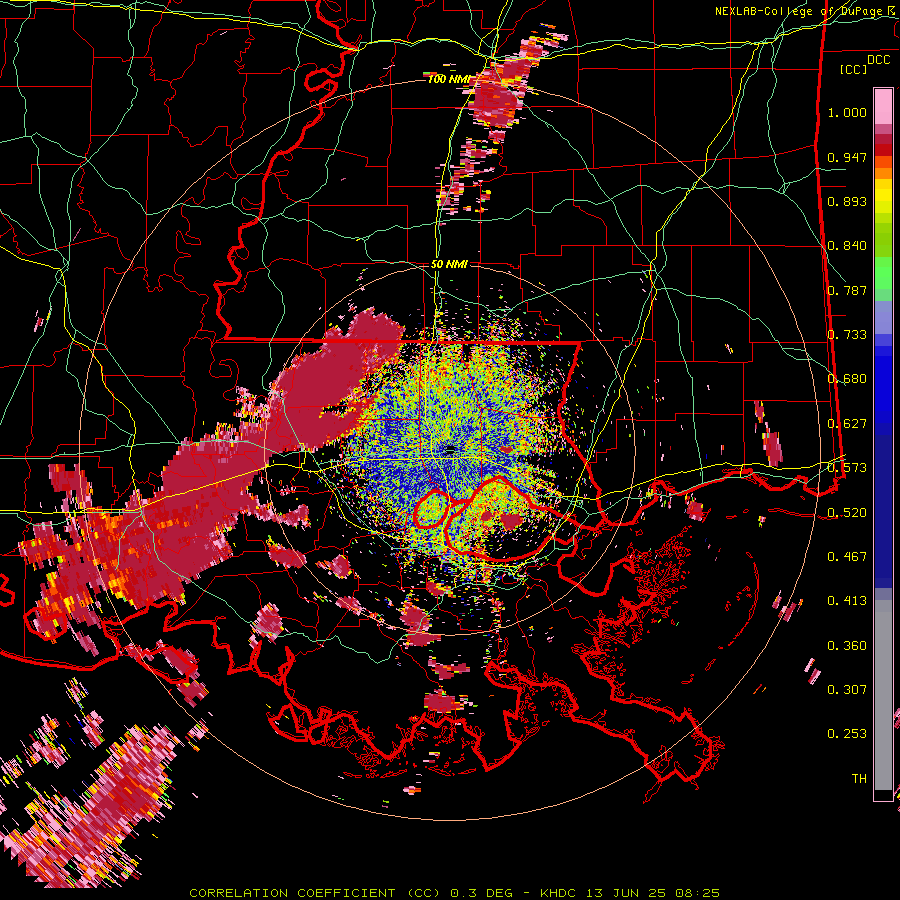900x900 pixels.
Task: Click the 50 NMI range ring label
Action: click(x=449, y=264)
